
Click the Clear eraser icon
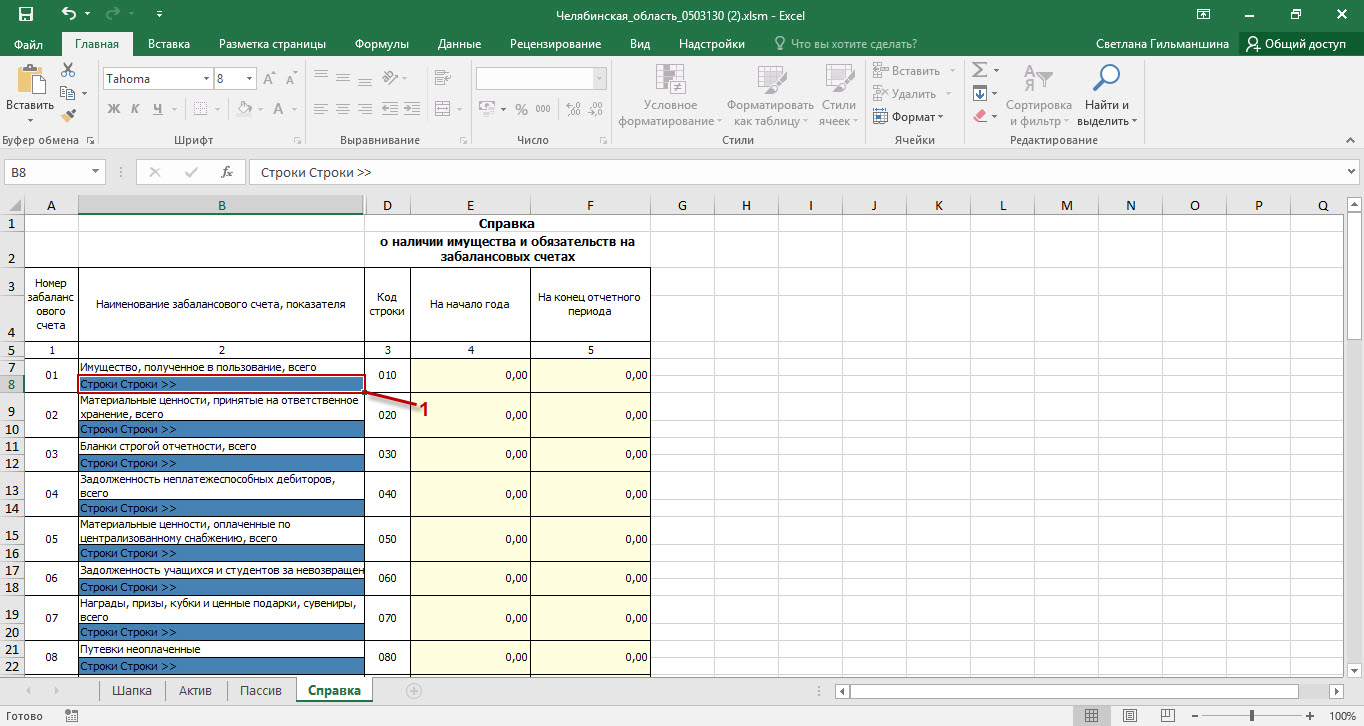coord(980,116)
